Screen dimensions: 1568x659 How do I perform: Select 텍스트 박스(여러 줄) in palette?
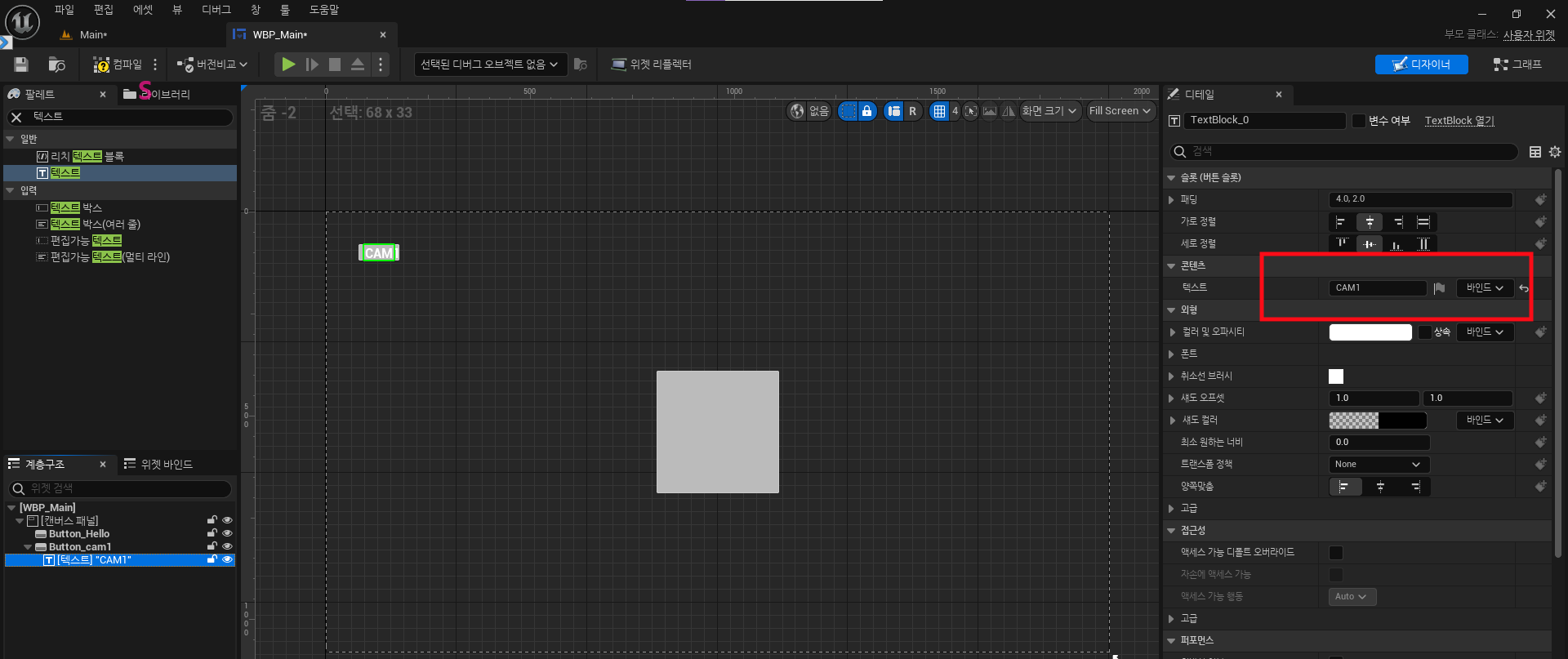click(96, 225)
